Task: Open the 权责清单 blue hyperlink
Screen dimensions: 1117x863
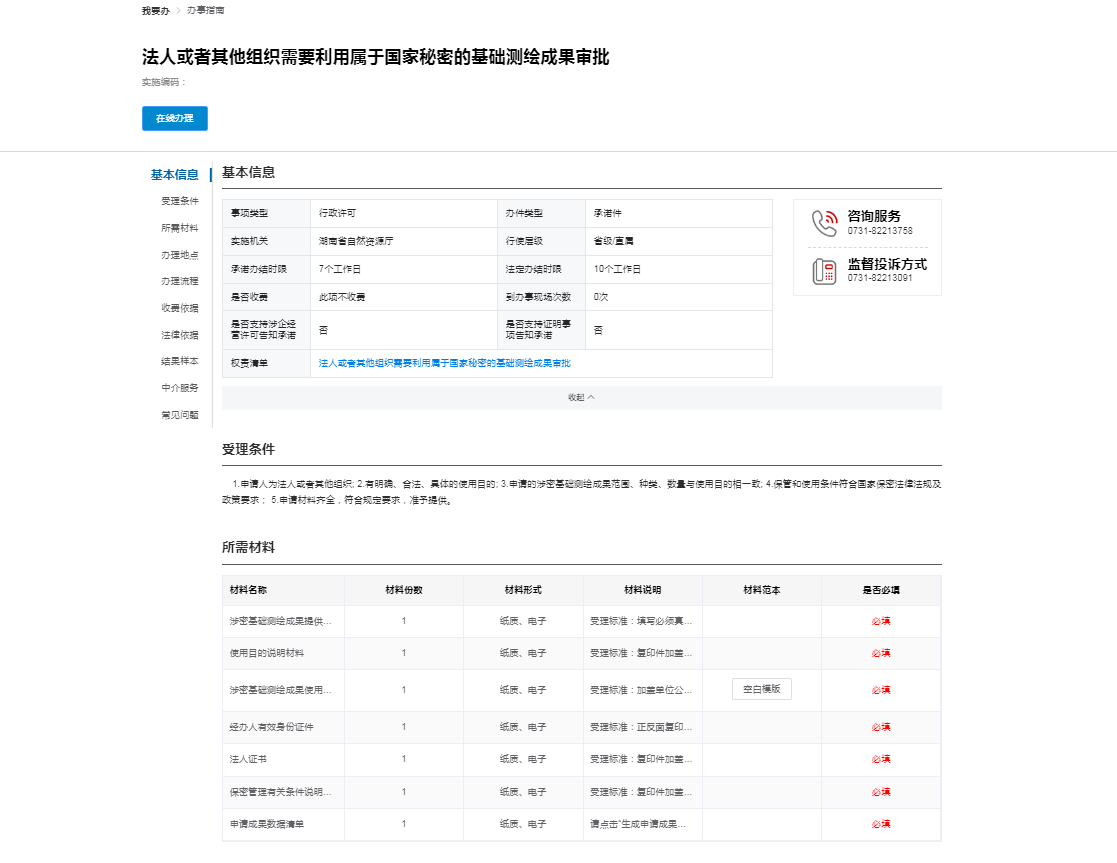Action: point(444,363)
